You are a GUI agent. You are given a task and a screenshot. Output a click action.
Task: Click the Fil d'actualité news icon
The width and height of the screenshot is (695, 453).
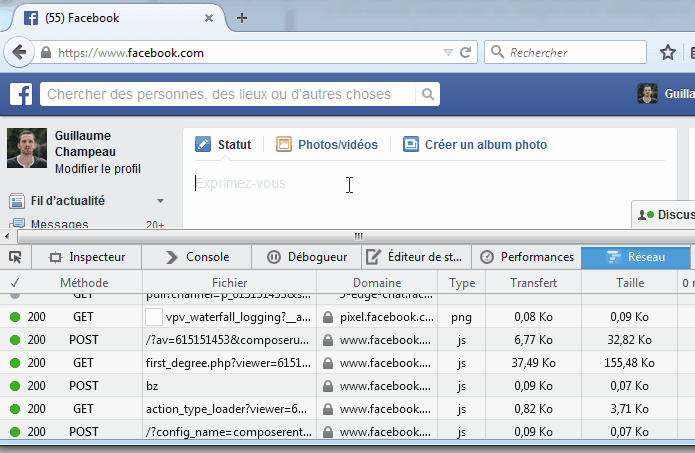[x=17, y=201]
